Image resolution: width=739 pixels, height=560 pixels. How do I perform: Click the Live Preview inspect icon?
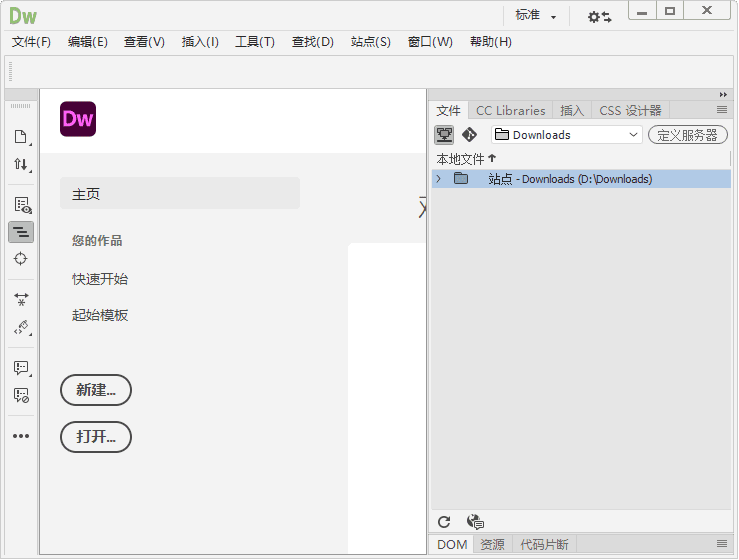point(22,205)
